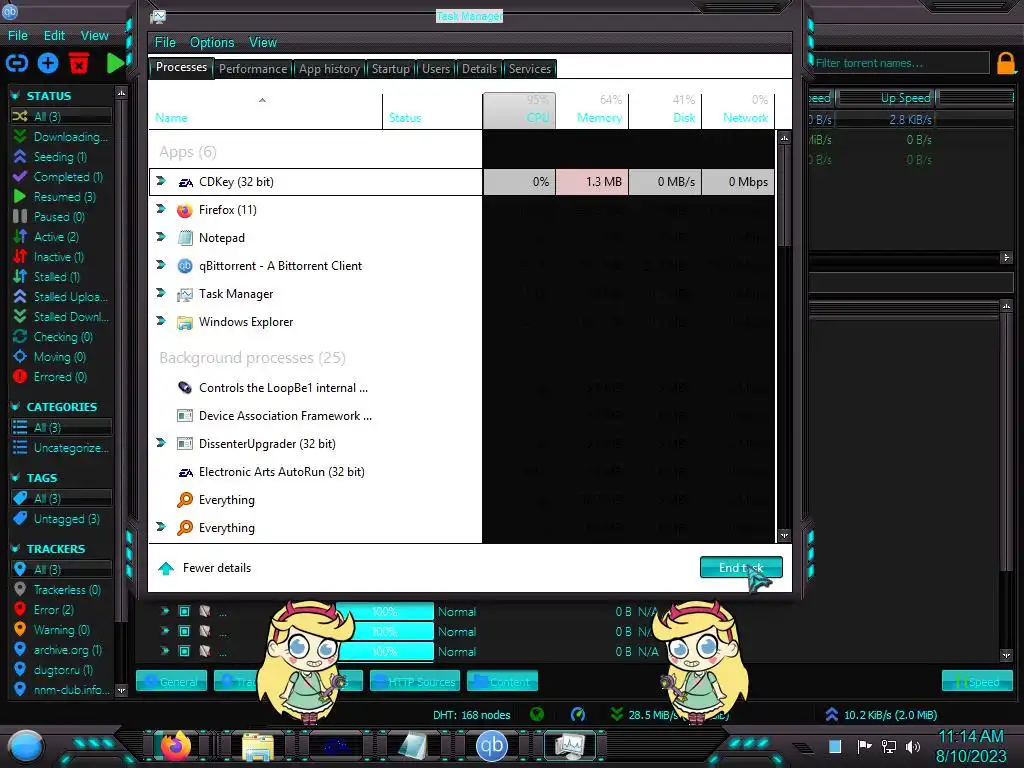This screenshot has width=1024, height=768.
Task: Click the red delete torrent trash icon
Action: pos(79,63)
